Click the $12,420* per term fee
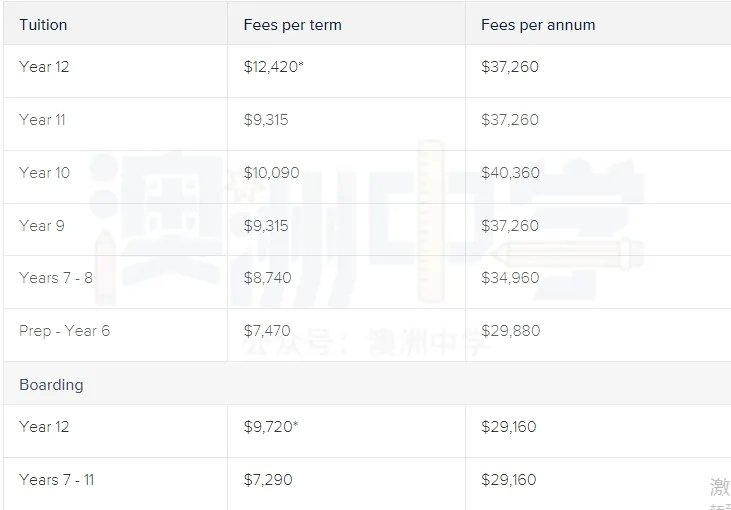731x510 pixels. point(273,67)
